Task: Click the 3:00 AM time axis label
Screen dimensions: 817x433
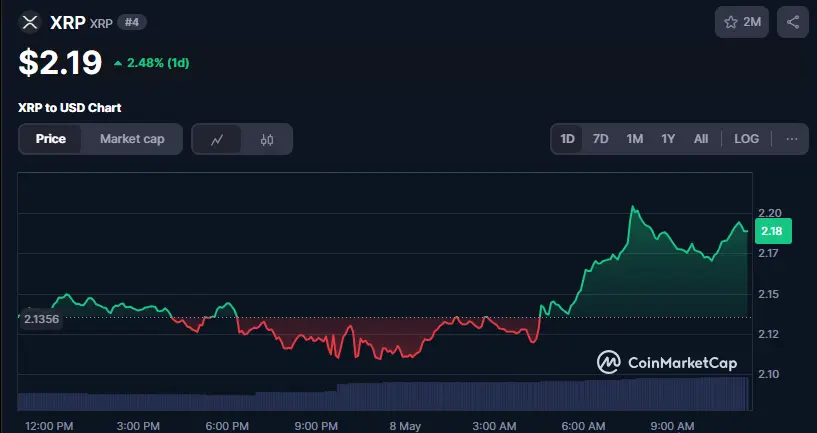Action: coord(494,426)
